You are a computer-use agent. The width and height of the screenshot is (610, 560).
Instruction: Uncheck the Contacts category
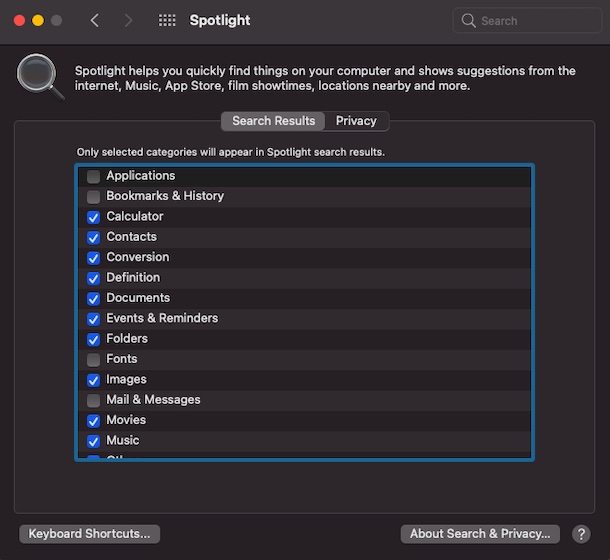(93, 237)
